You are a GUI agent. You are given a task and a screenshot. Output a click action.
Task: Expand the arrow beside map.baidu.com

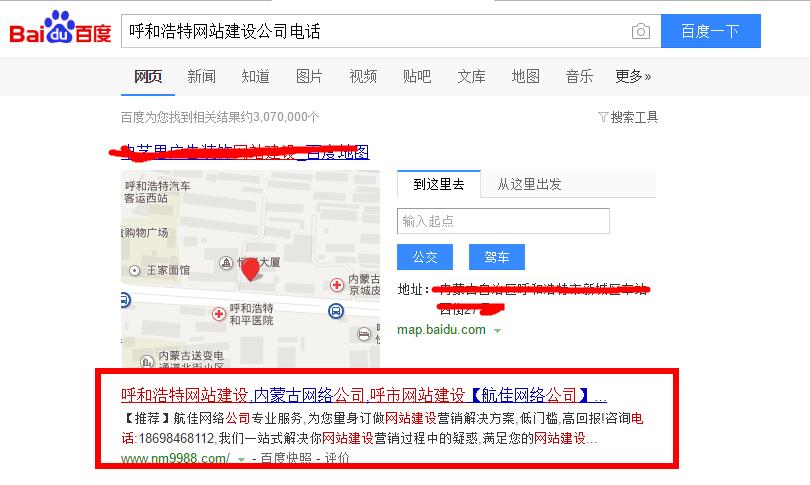497,330
